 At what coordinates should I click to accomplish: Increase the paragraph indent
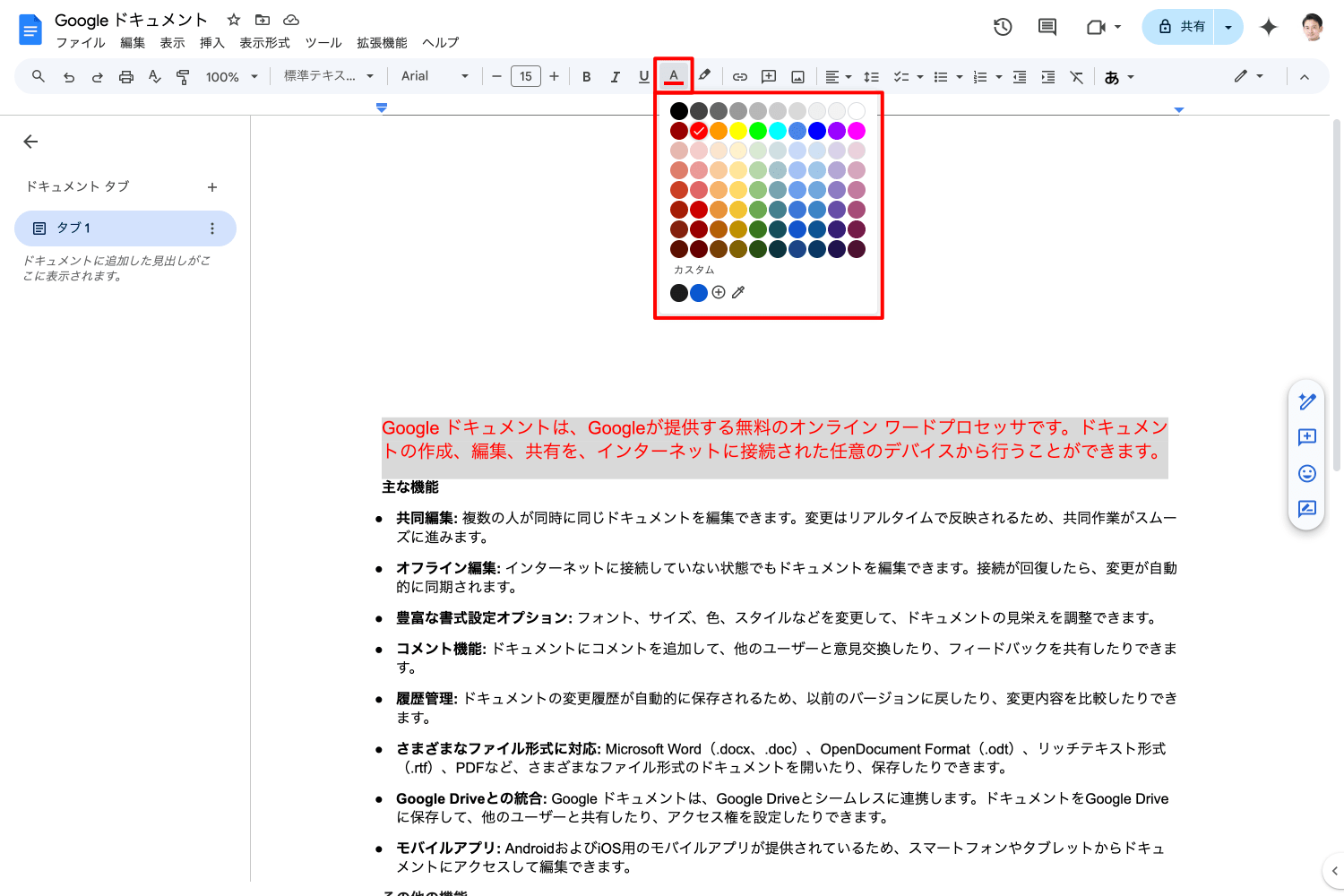click(1048, 77)
